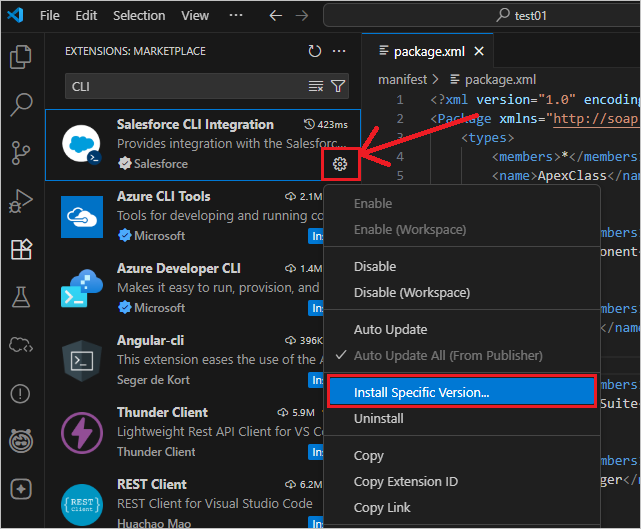This screenshot has width=641, height=529.
Task: Click the Salesforce verified publisher label
Action: pos(161,164)
